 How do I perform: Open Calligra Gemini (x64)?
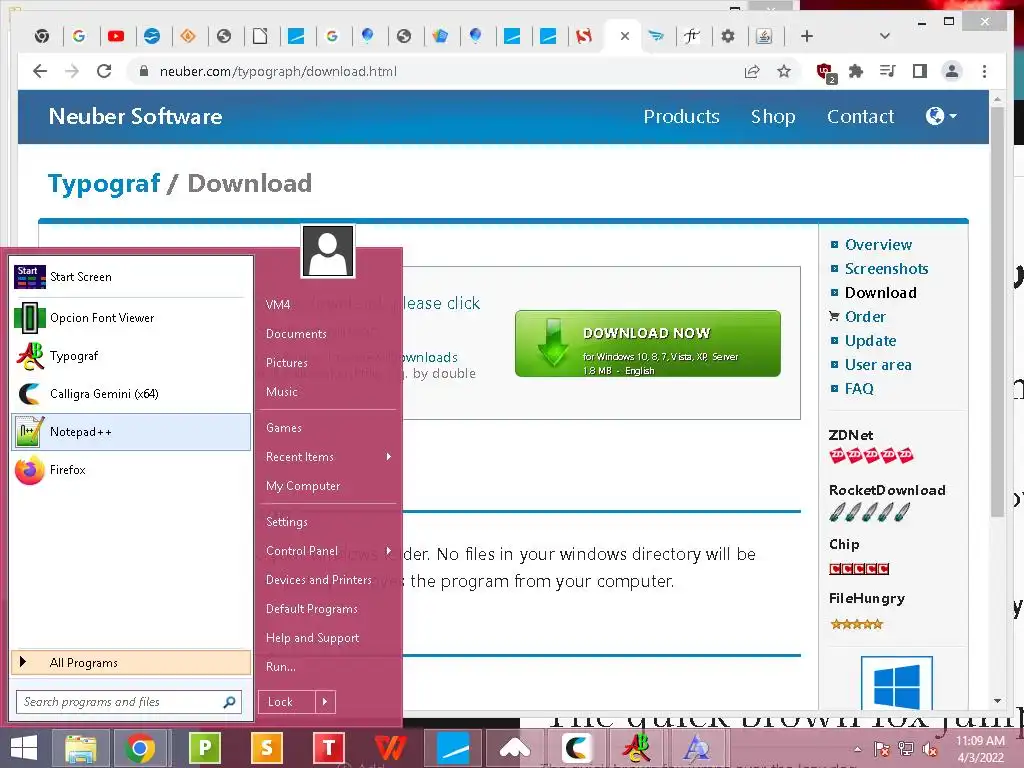coord(131,394)
